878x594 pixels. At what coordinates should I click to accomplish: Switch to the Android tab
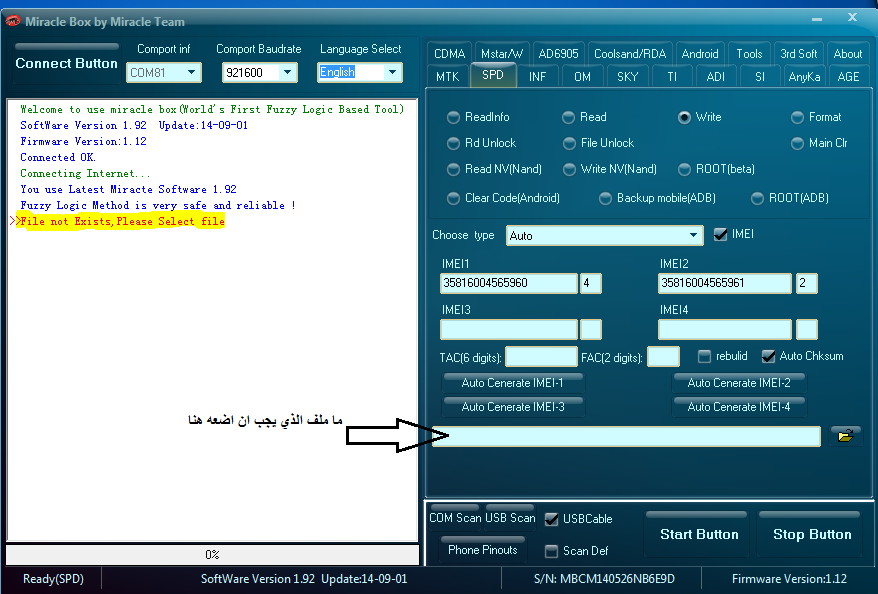pos(700,54)
